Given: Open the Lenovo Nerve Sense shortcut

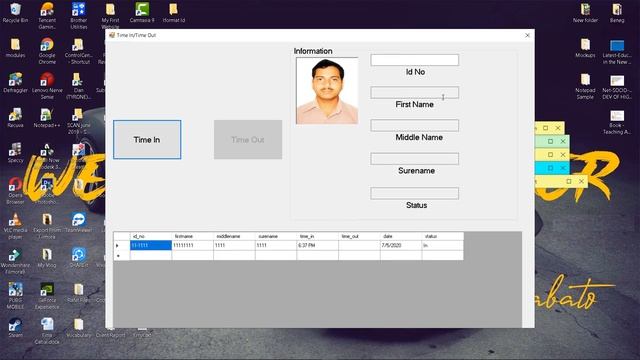Looking at the screenshot, I should pos(47,86).
